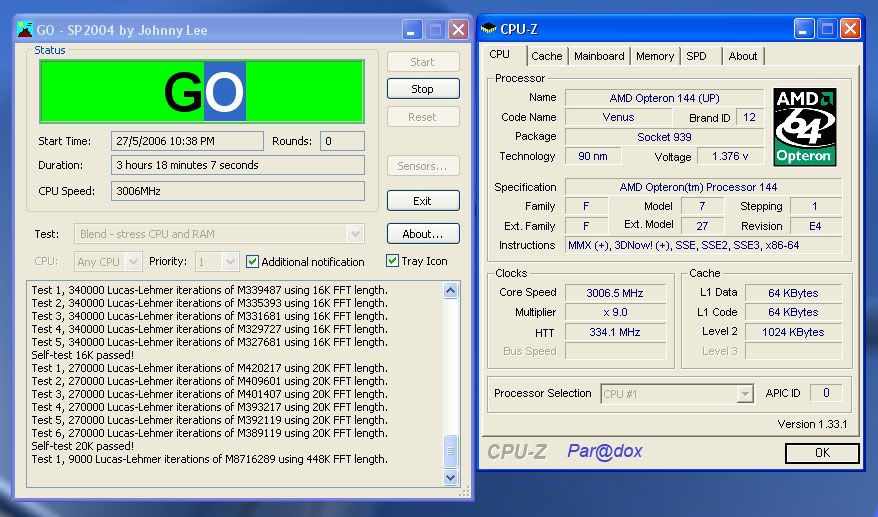Close the SP2004 window
Image resolution: width=878 pixels, height=517 pixels.
(459, 30)
